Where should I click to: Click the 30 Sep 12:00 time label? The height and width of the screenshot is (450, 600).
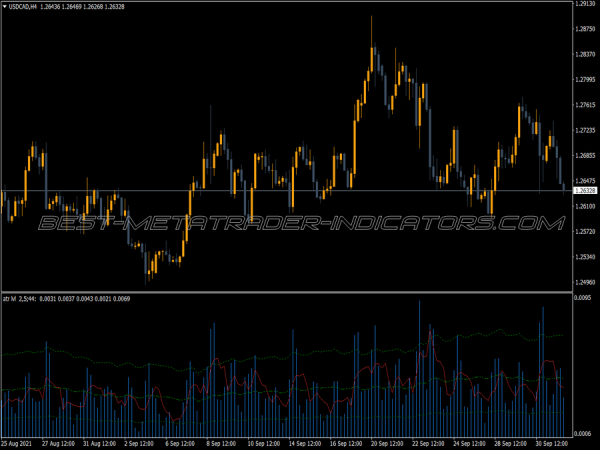click(x=552, y=444)
